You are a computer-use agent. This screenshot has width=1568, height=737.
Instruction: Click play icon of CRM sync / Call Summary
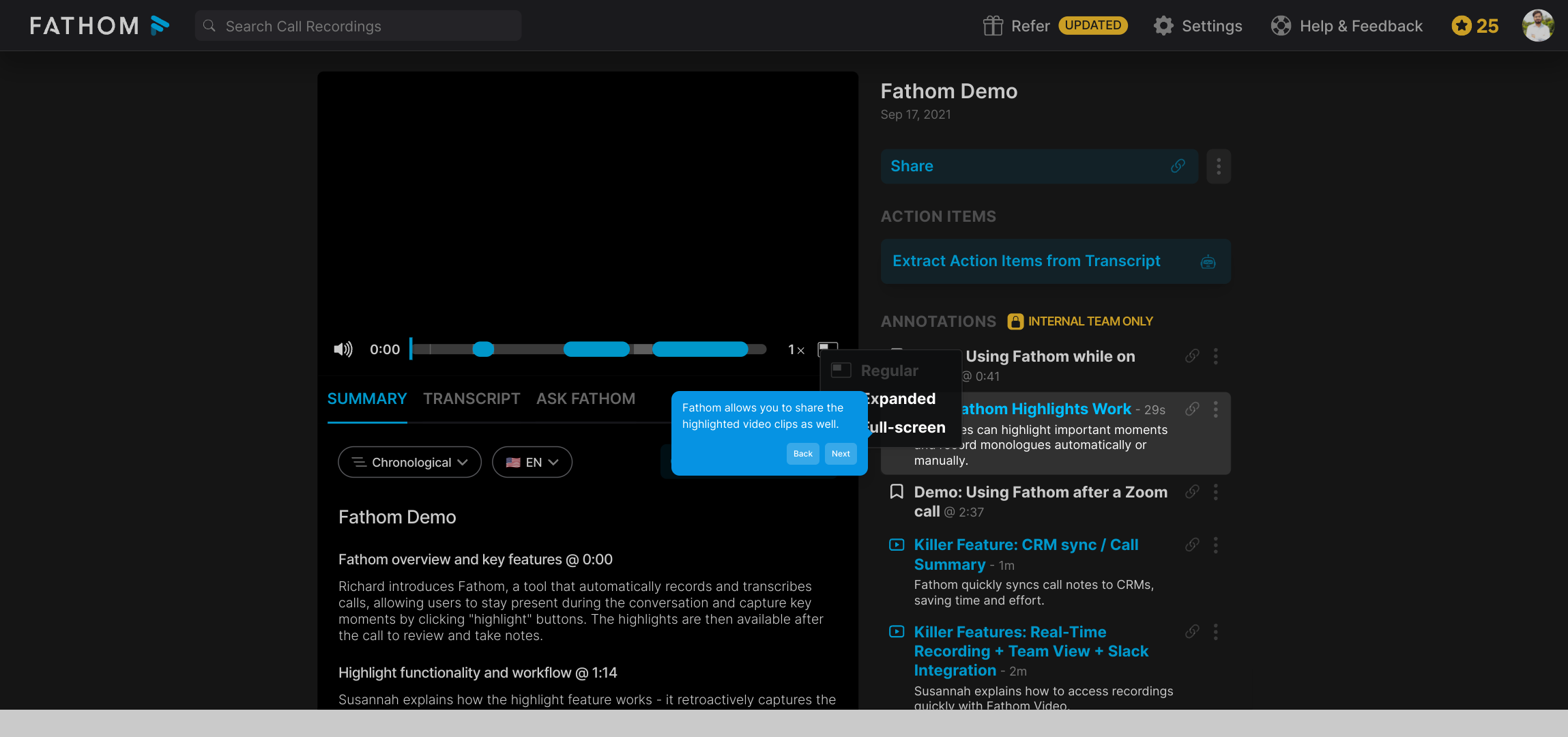click(x=897, y=545)
